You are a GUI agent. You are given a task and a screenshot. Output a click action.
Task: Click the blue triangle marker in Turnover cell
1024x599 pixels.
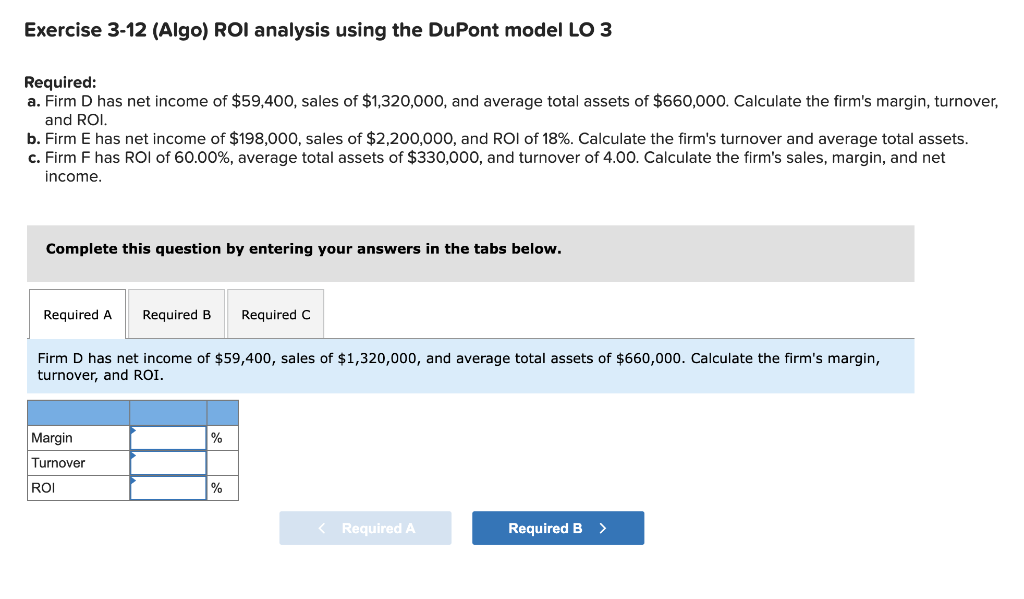(132, 456)
